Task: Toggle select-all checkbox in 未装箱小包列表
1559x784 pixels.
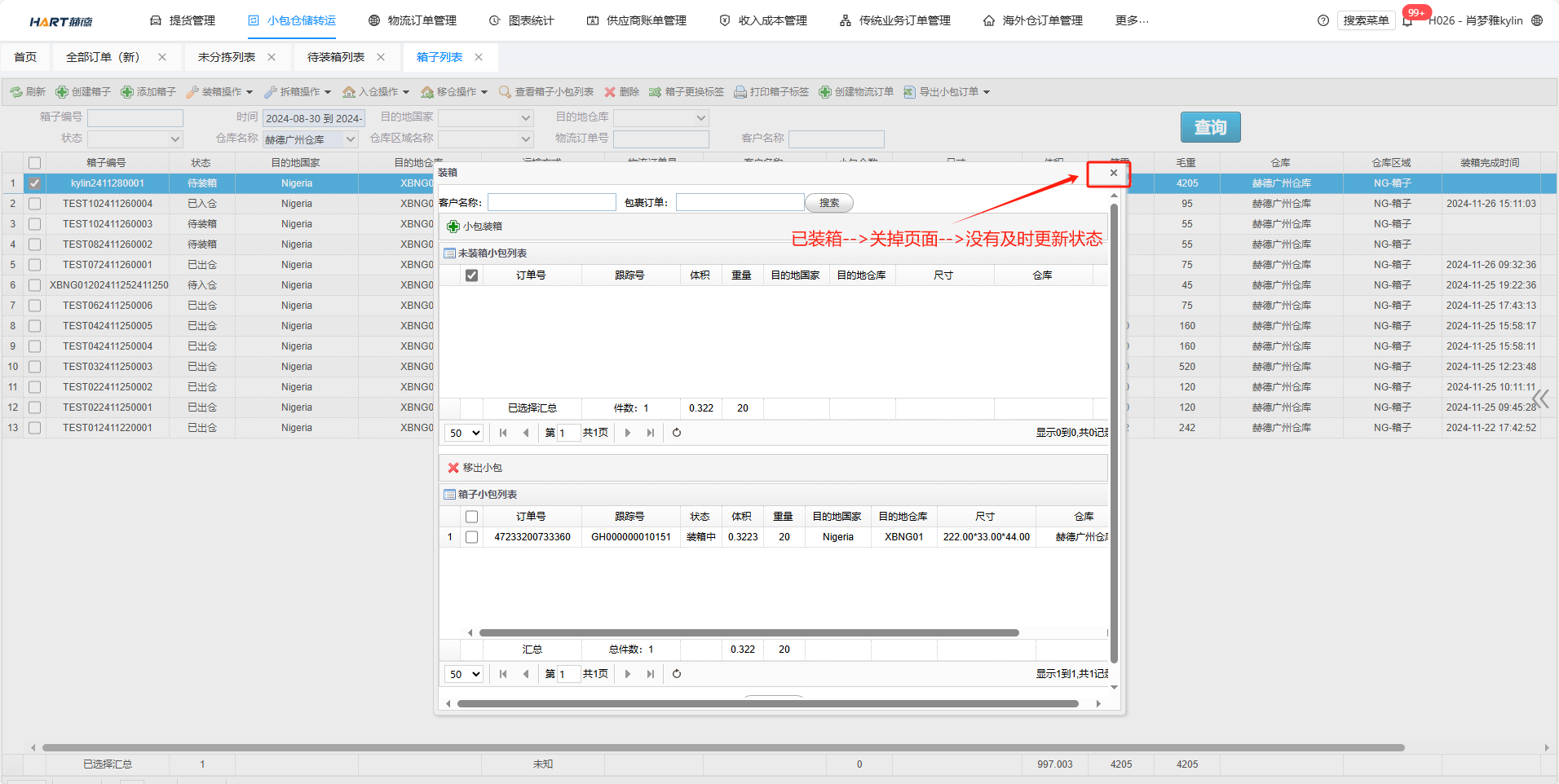Action: click(471, 275)
